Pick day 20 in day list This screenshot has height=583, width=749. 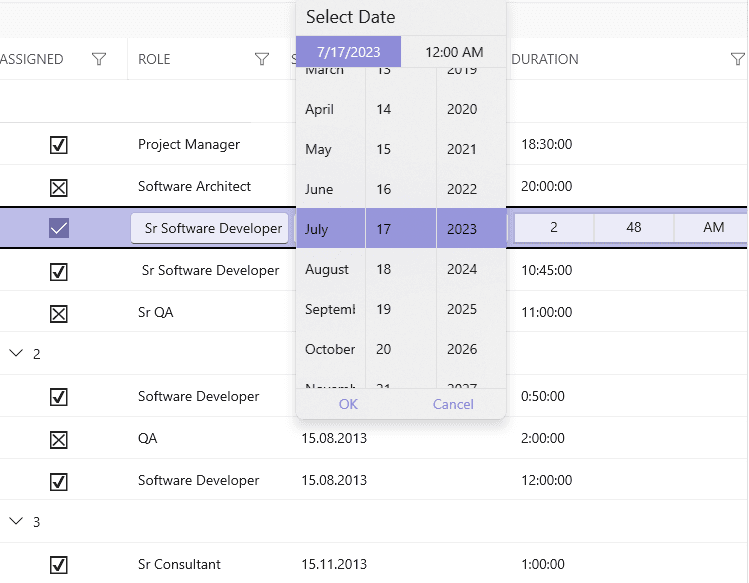click(x=401, y=349)
